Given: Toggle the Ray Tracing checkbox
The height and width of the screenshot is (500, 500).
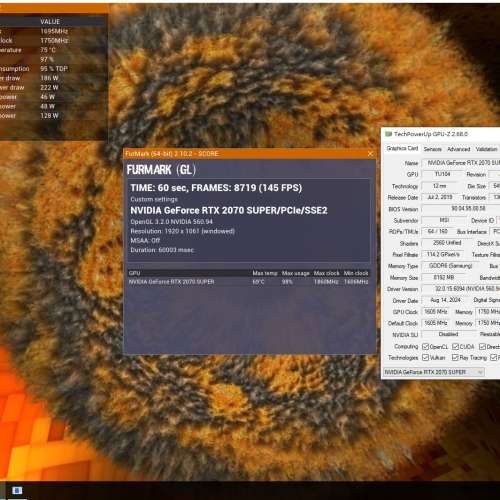Looking at the screenshot, I should [x=455, y=357].
